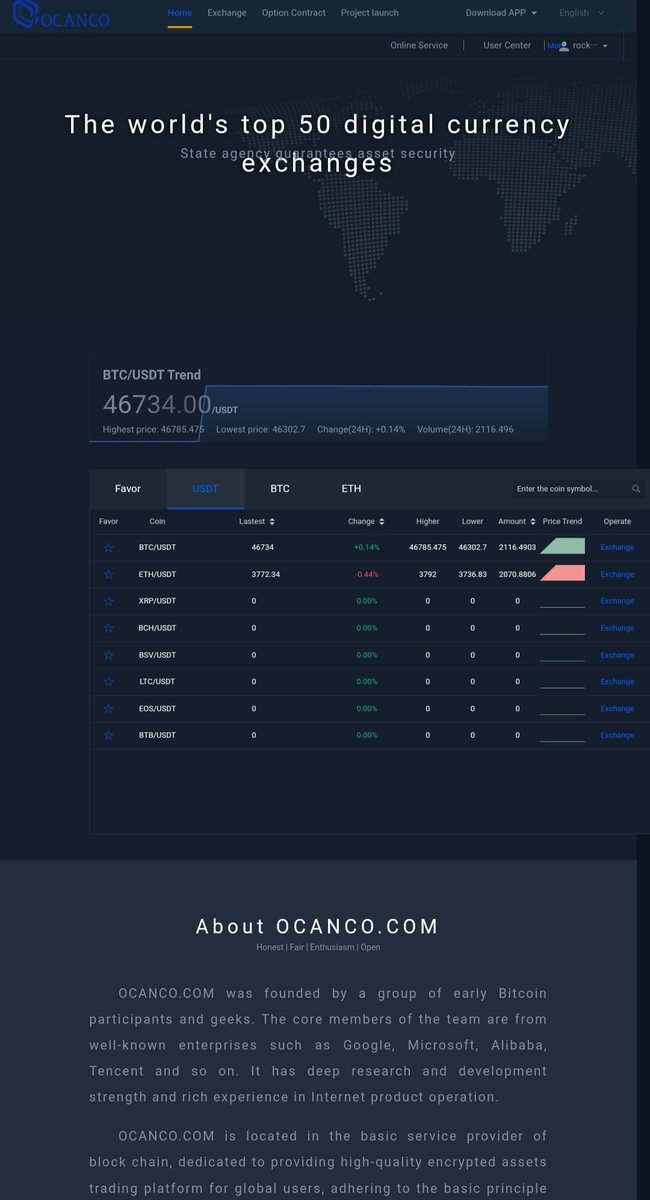Image resolution: width=650 pixels, height=1200 pixels.
Task: Click the EOS/USDT coin name
Action: coord(157,708)
